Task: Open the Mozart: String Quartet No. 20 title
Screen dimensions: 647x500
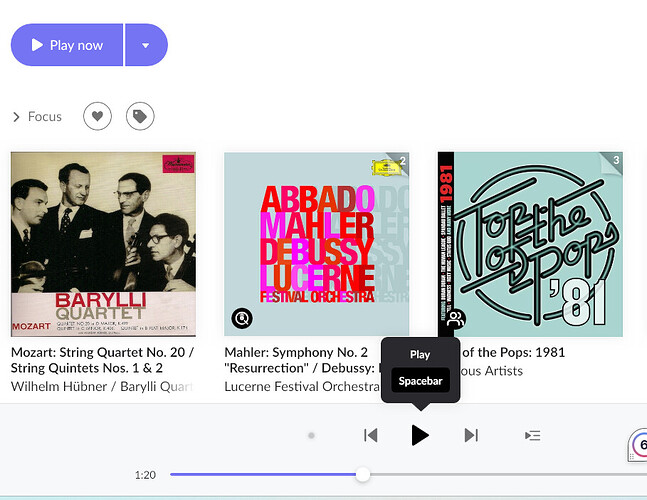Action: 102,360
